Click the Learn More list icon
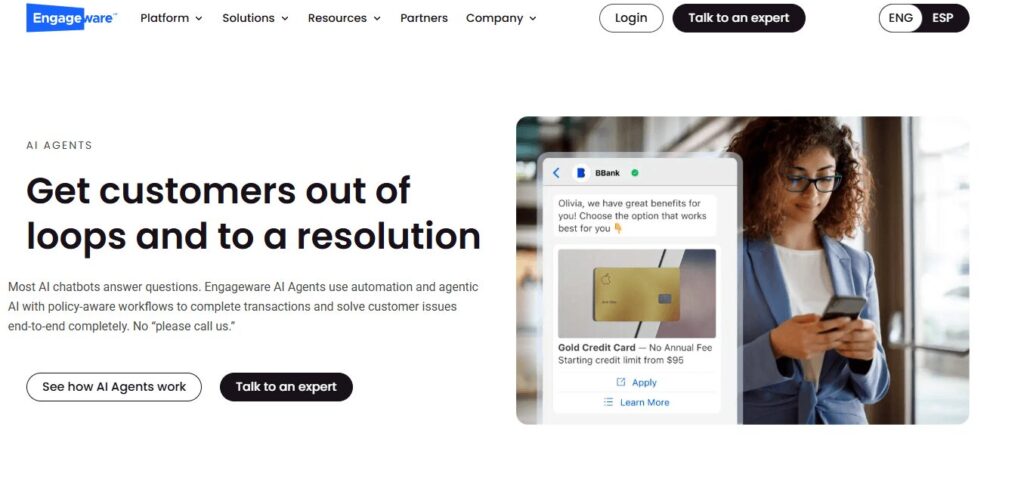 tap(609, 402)
